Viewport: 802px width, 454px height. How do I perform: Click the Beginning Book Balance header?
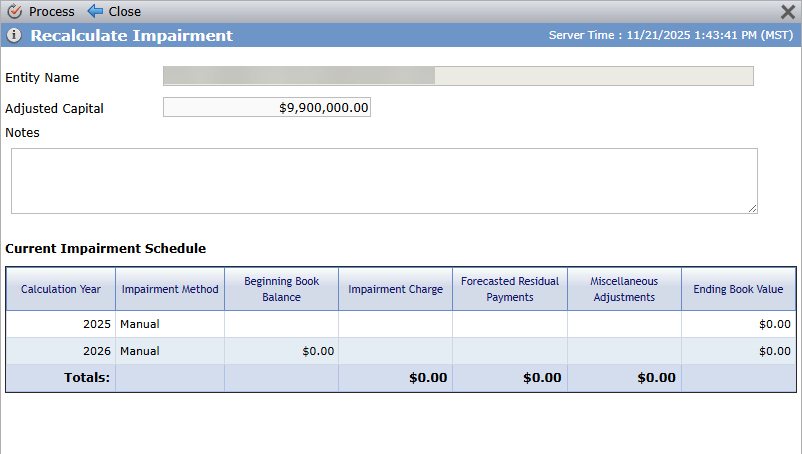pos(281,289)
